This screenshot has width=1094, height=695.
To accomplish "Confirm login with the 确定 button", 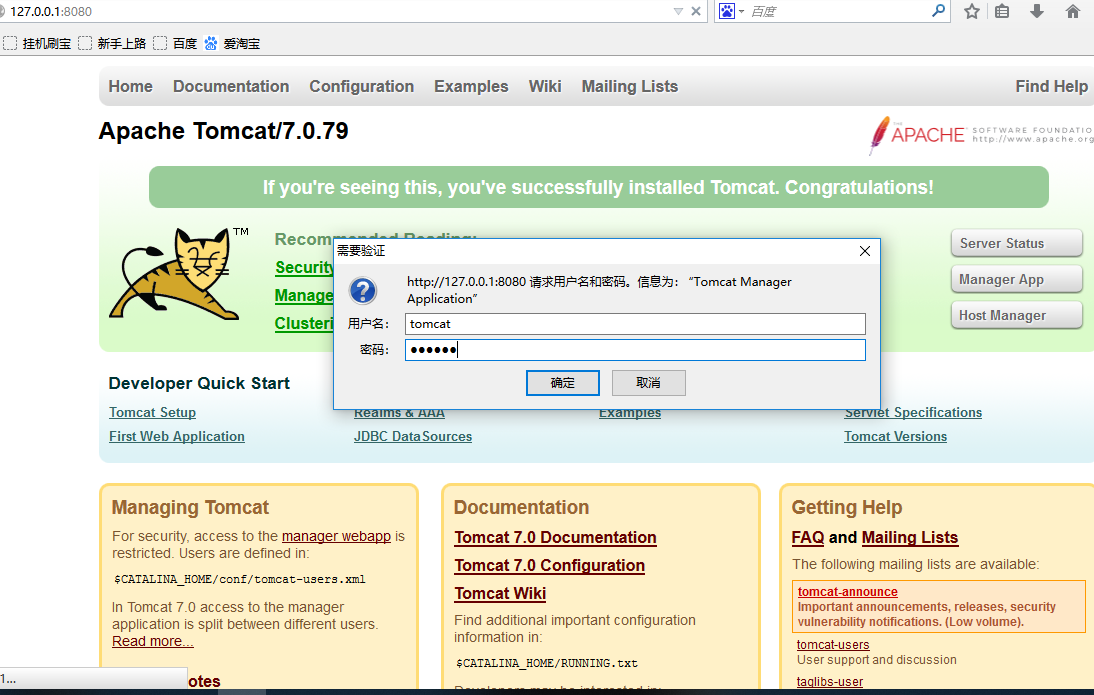I will [x=562, y=383].
